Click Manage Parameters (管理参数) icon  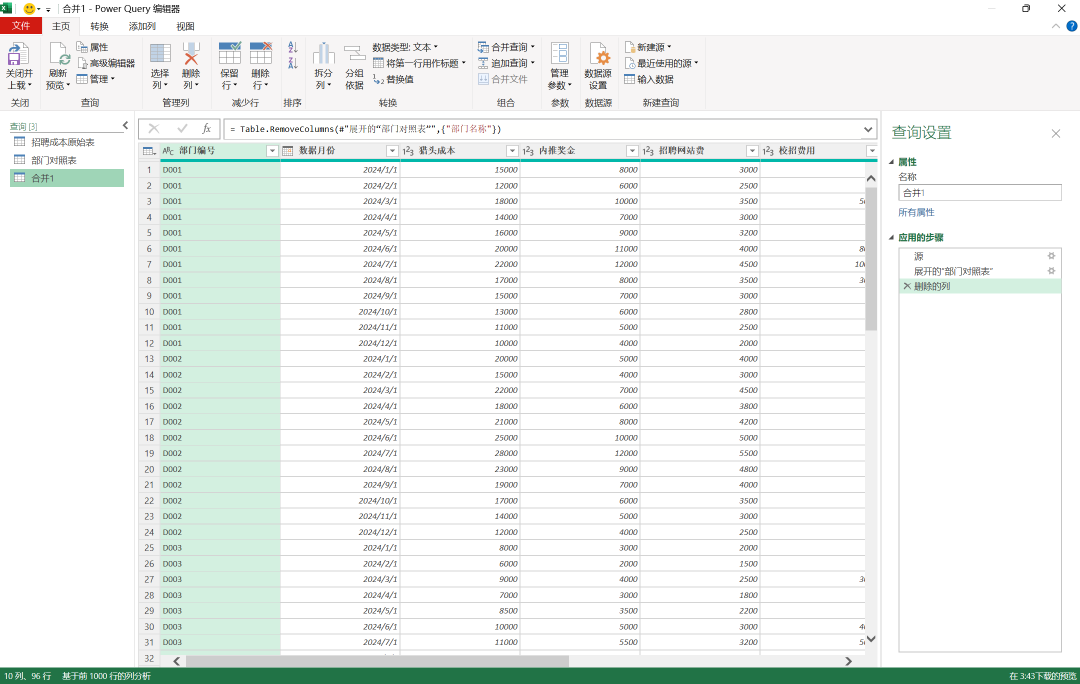(559, 54)
